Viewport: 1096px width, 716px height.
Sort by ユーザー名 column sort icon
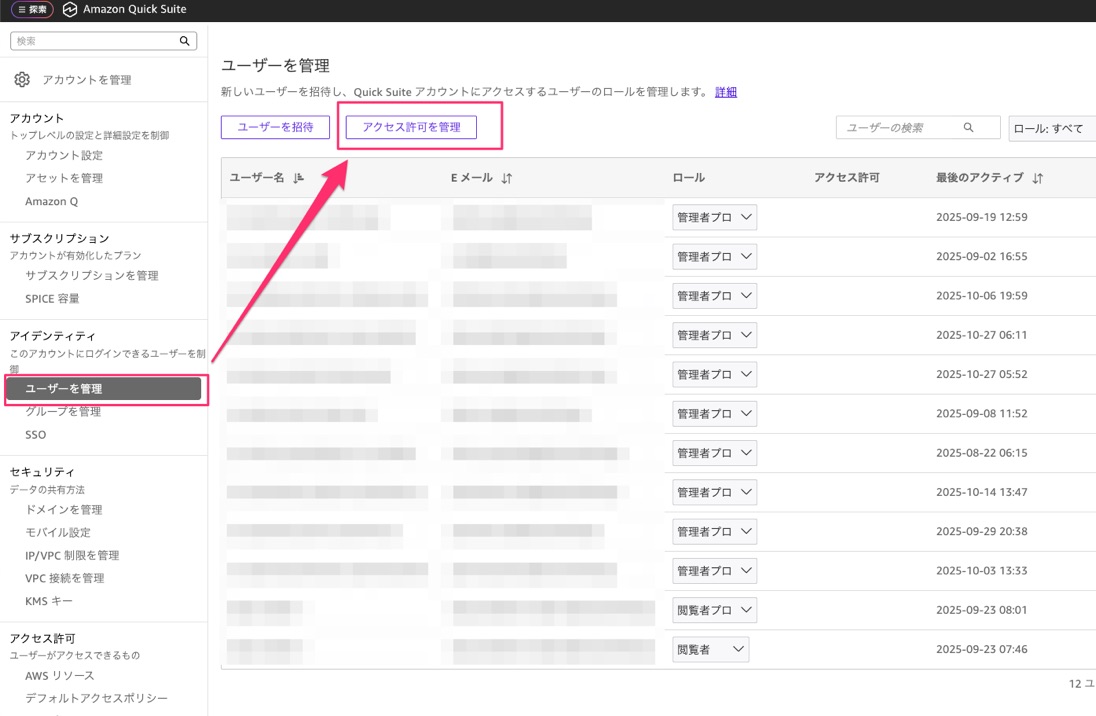[x=298, y=178]
